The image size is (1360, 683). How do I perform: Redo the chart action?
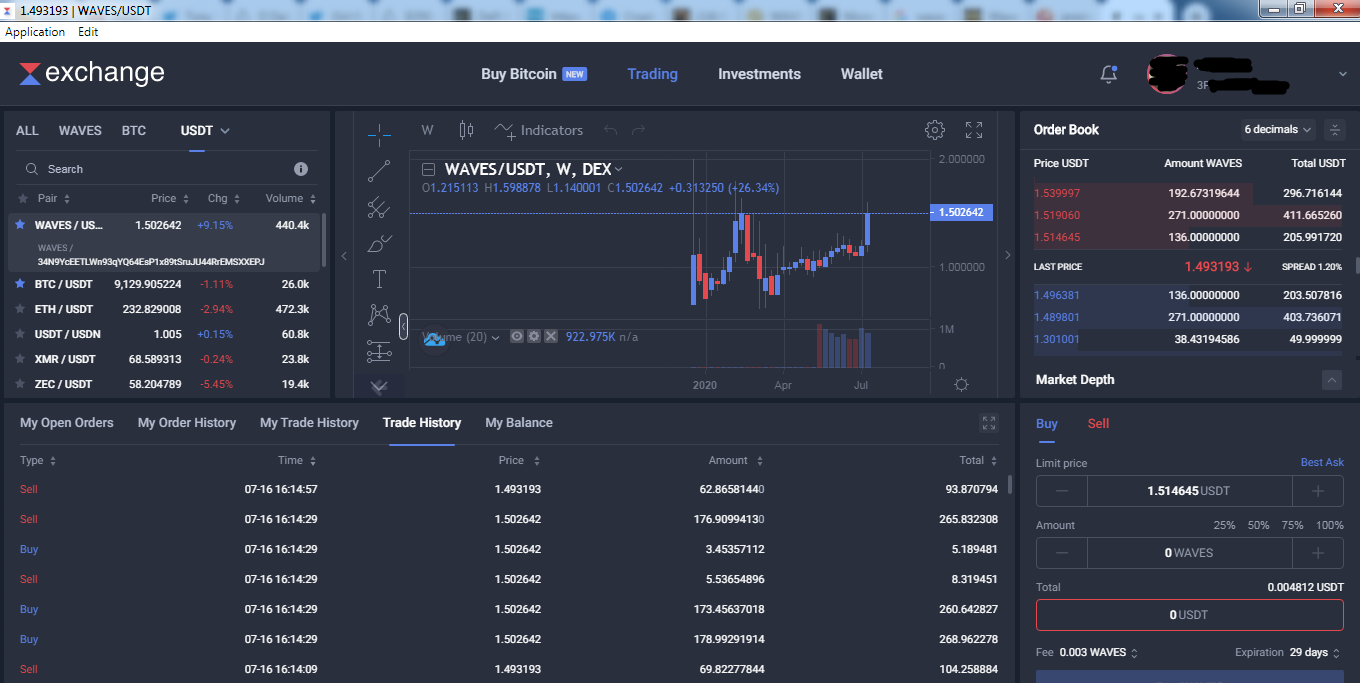tap(638, 130)
